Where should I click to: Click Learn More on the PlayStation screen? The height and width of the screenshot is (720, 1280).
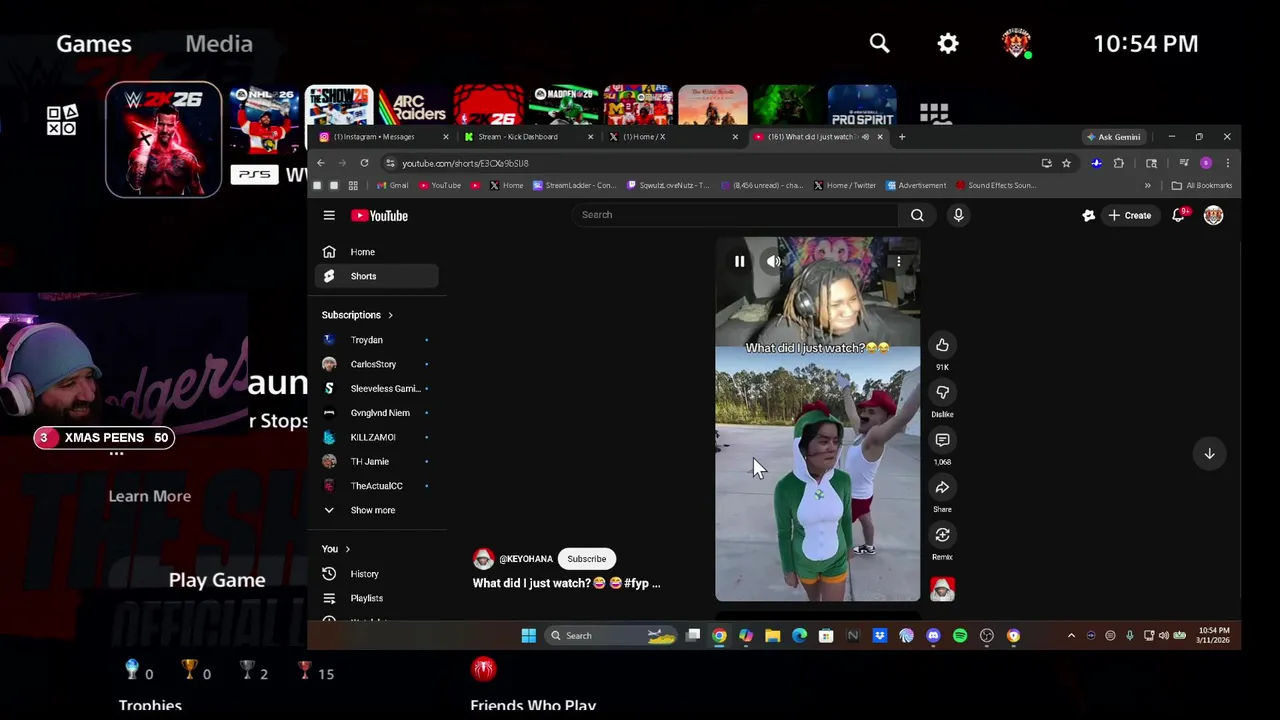(149, 496)
